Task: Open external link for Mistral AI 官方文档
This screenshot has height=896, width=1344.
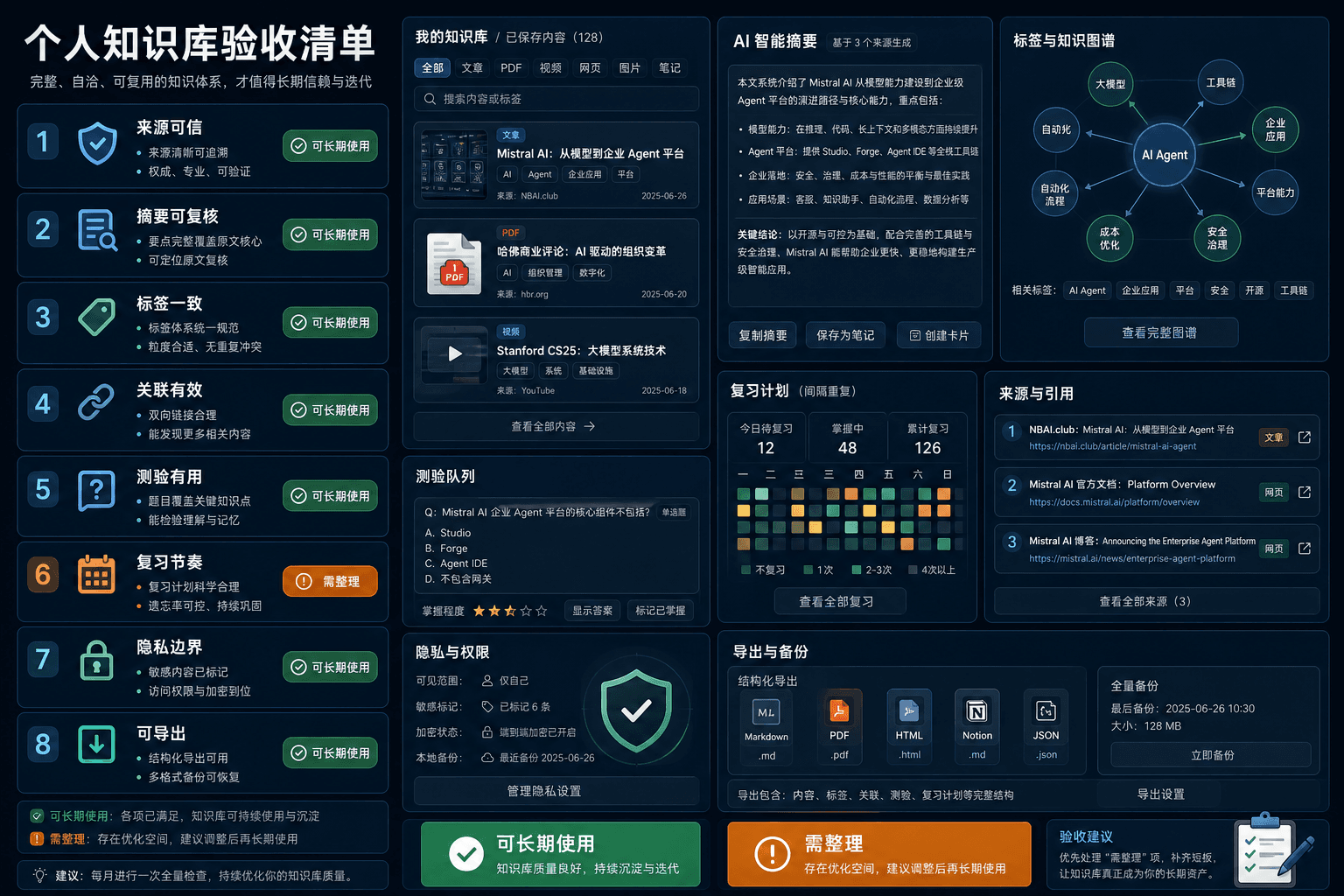Action: tap(1305, 492)
